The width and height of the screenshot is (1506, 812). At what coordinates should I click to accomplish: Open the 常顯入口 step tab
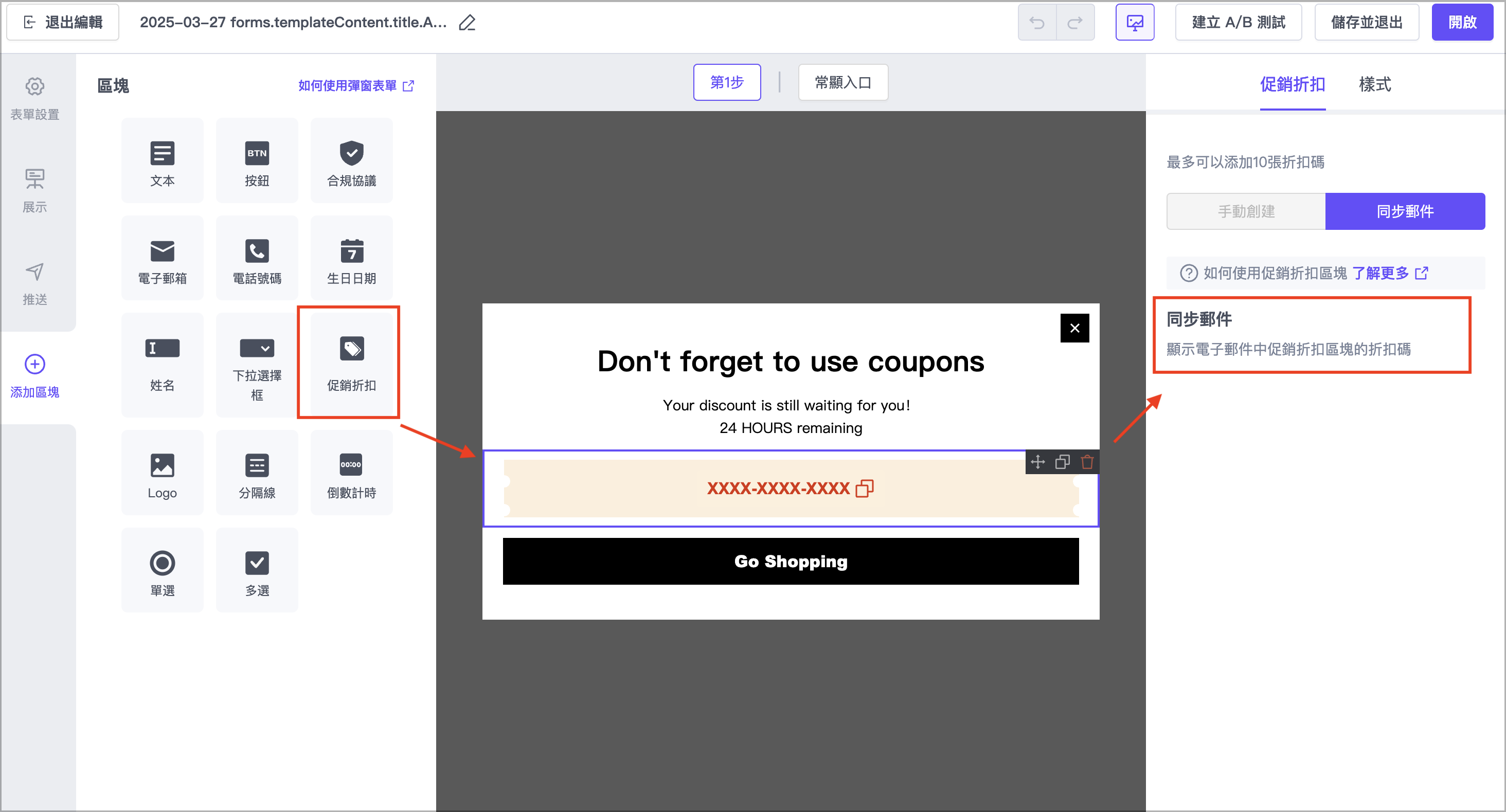[842, 82]
